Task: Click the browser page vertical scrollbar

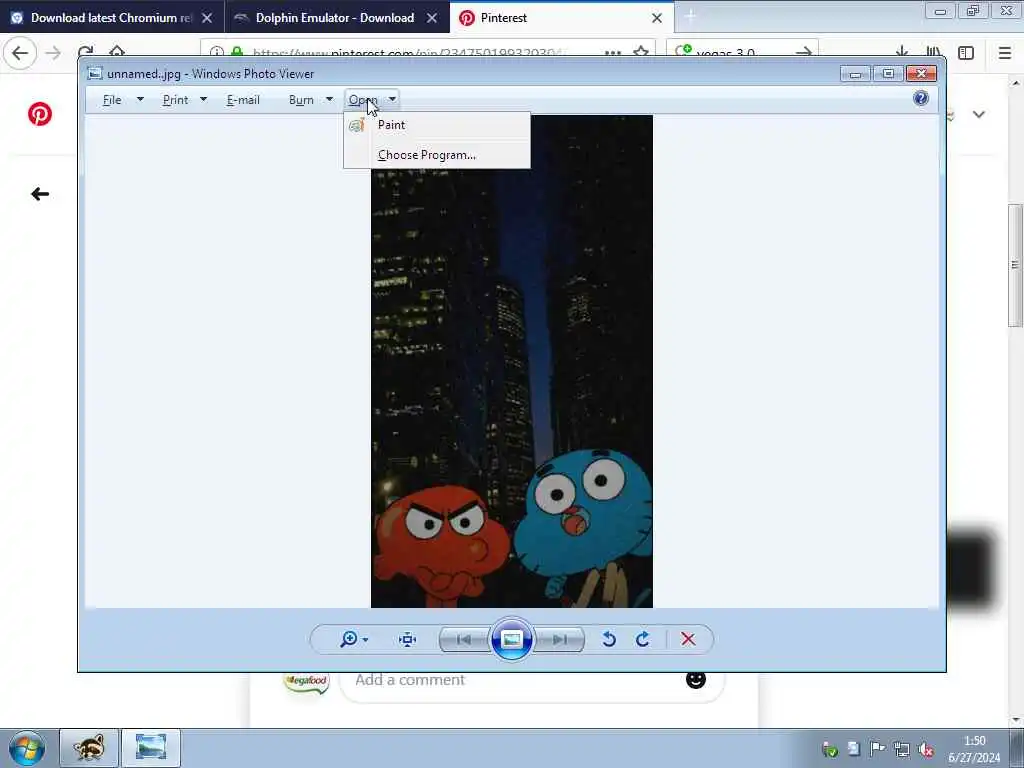Action: pyautogui.click(x=1016, y=264)
